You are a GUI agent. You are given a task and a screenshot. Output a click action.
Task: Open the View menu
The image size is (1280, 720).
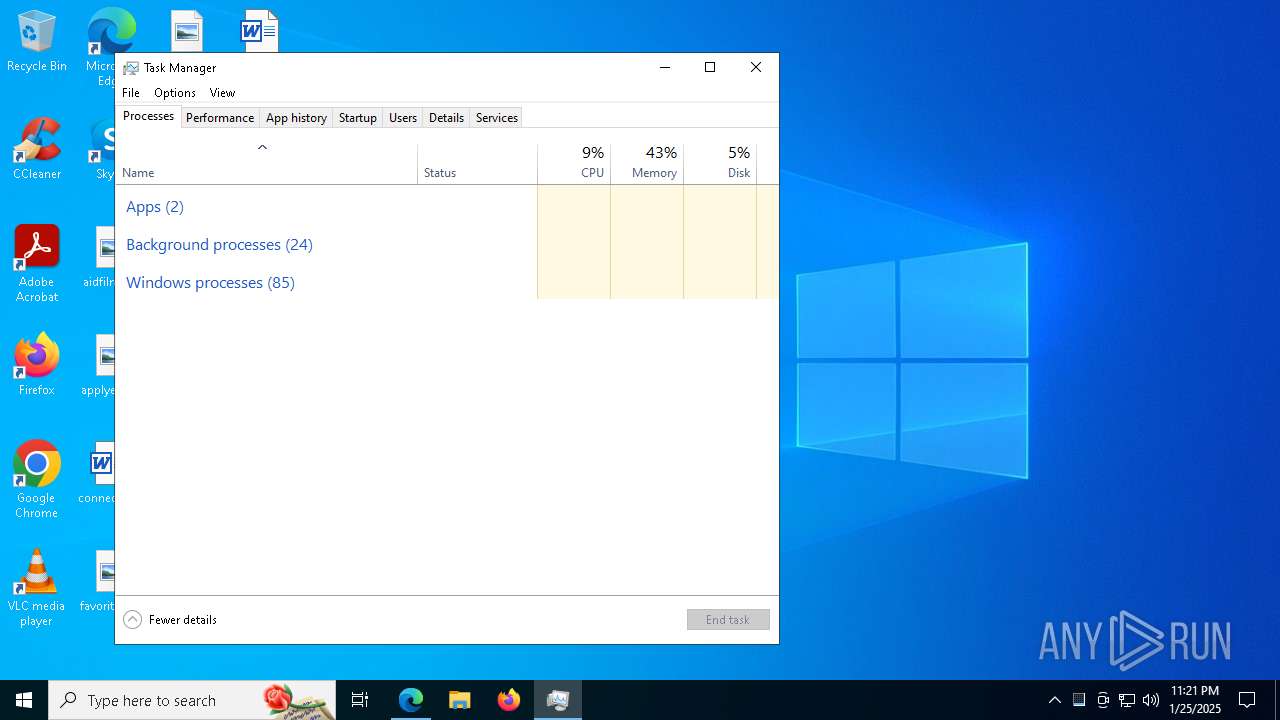[x=222, y=93]
